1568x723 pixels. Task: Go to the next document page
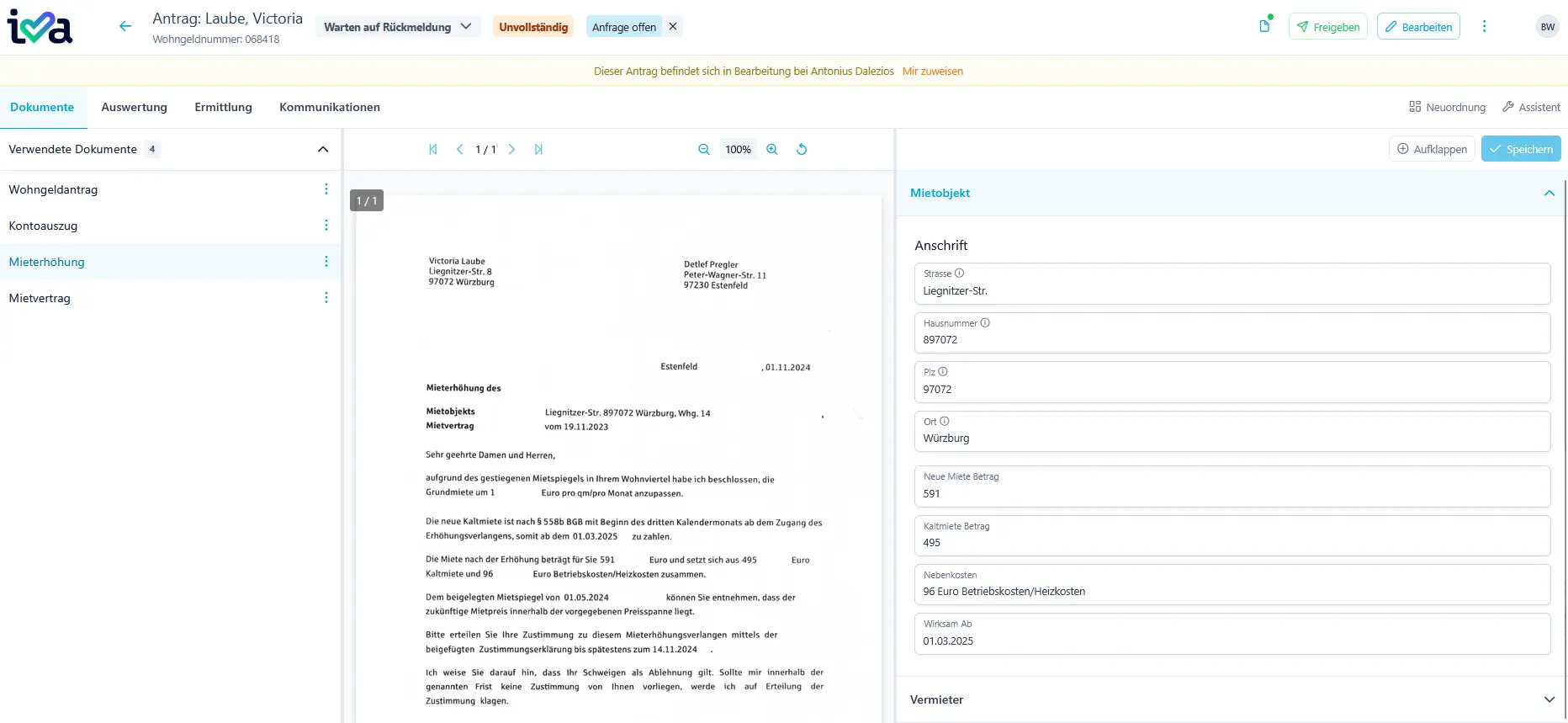[x=511, y=149]
